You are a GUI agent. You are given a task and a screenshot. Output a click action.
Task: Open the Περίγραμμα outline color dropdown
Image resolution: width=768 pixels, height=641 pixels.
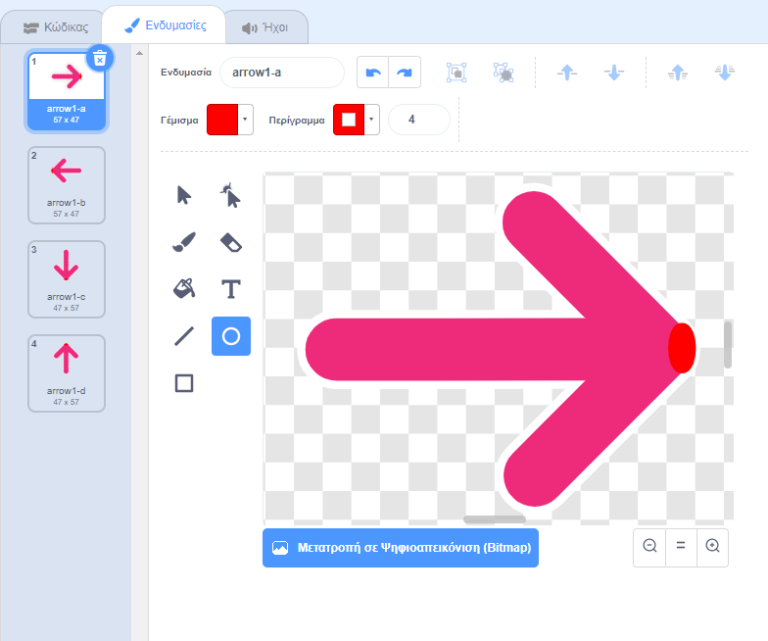[x=372, y=119]
